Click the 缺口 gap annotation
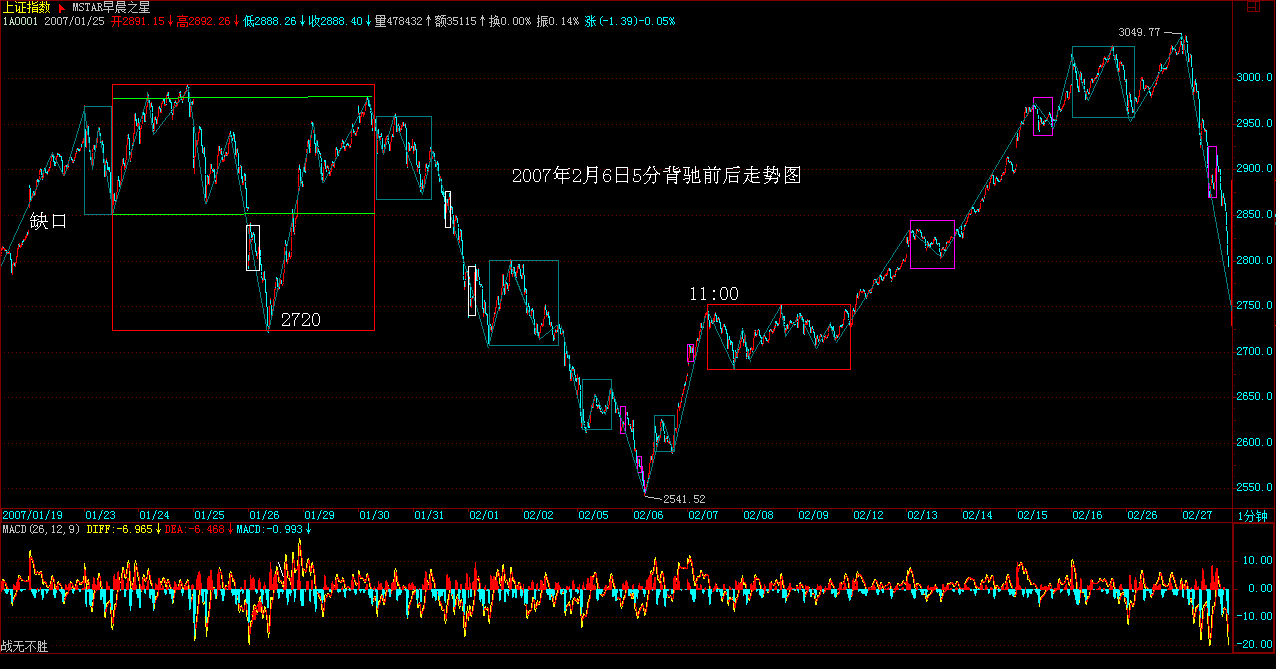 pyautogui.click(x=48, y=221)
